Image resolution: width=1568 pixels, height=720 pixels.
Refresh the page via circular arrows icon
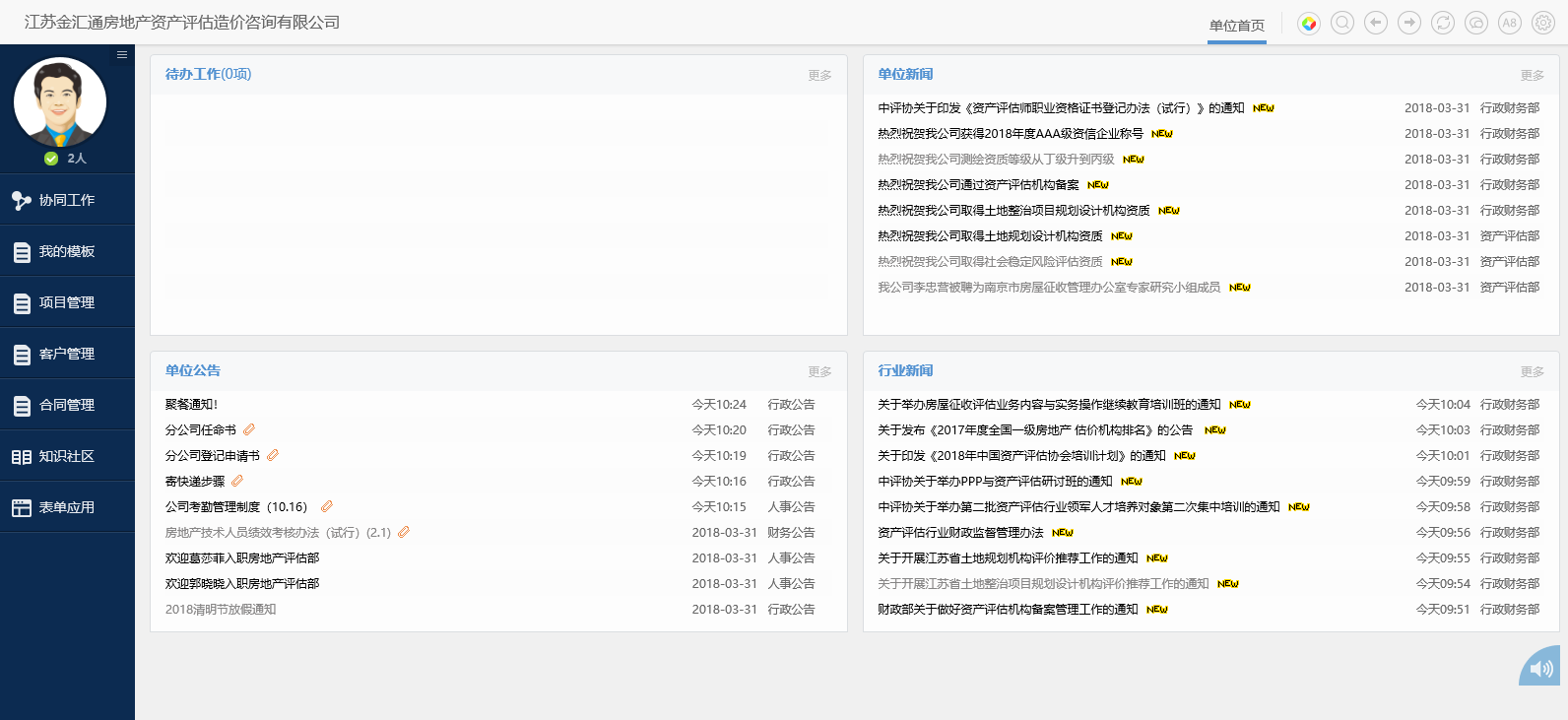[1443, 24]
